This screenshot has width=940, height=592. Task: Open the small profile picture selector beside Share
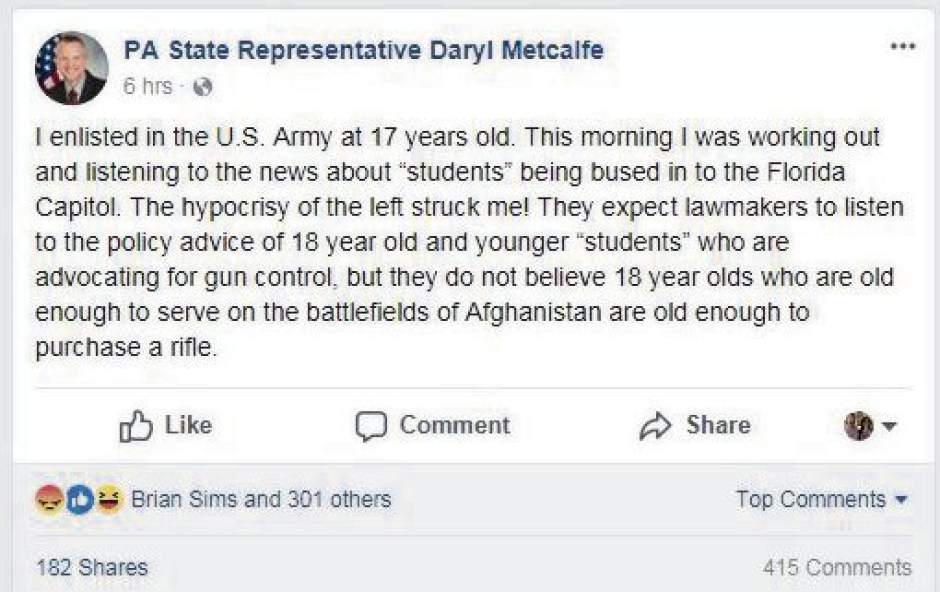pyautogui.click(x=858, y=427)
